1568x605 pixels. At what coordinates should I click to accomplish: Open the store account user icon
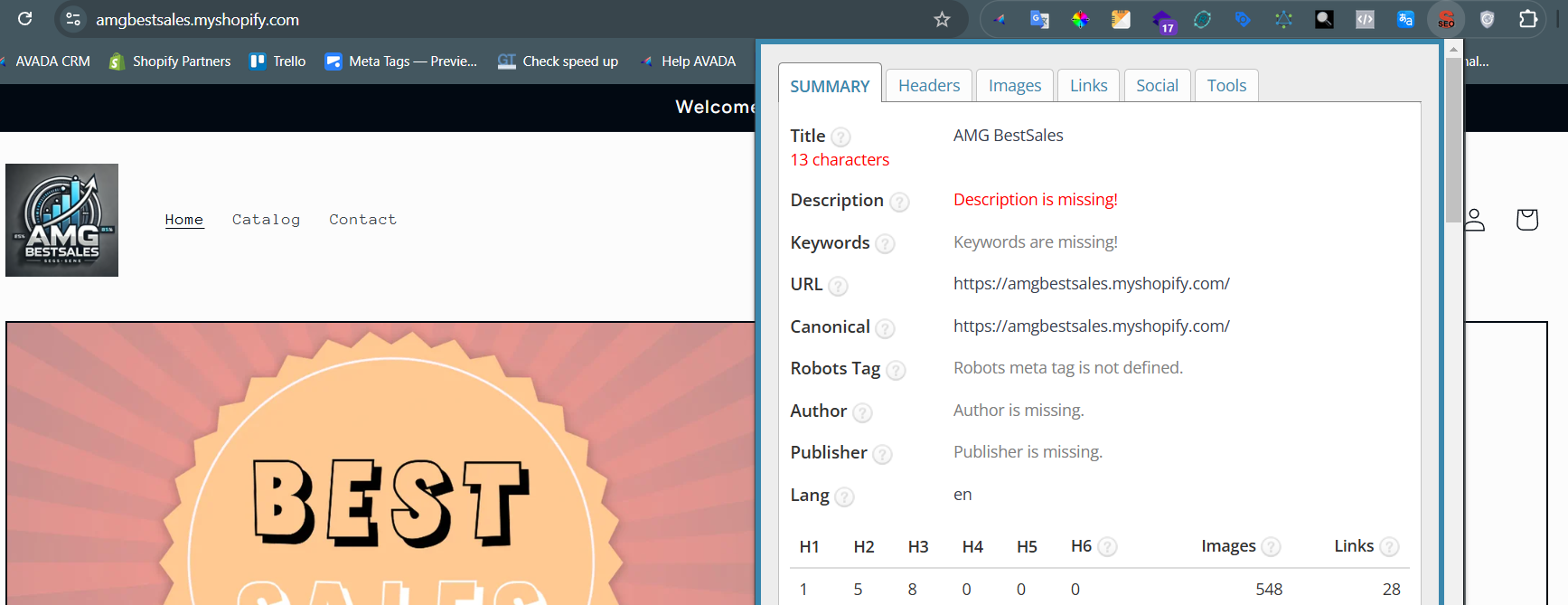tap(1475, 220)
